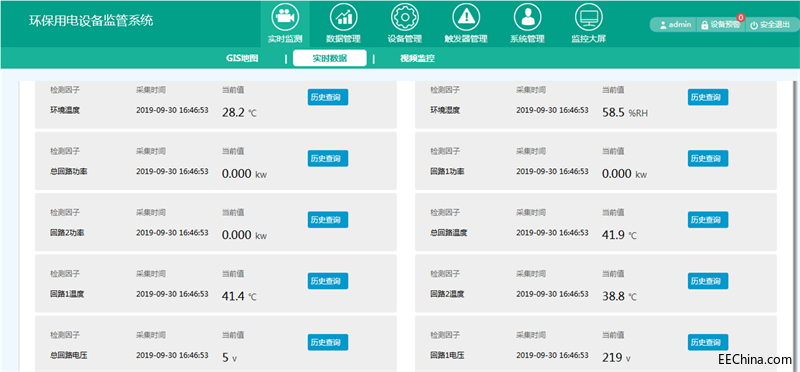This screenshot has height=372, width=800.
Task: Open the 触发器管理 warning icon
Action: pyautogui.click(x=466, y=17)
